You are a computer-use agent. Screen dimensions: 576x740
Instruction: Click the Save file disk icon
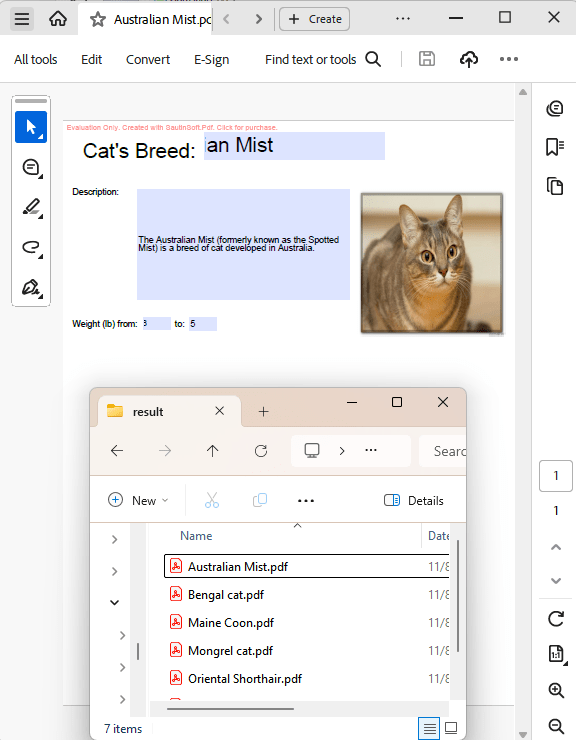click(427, 59)
